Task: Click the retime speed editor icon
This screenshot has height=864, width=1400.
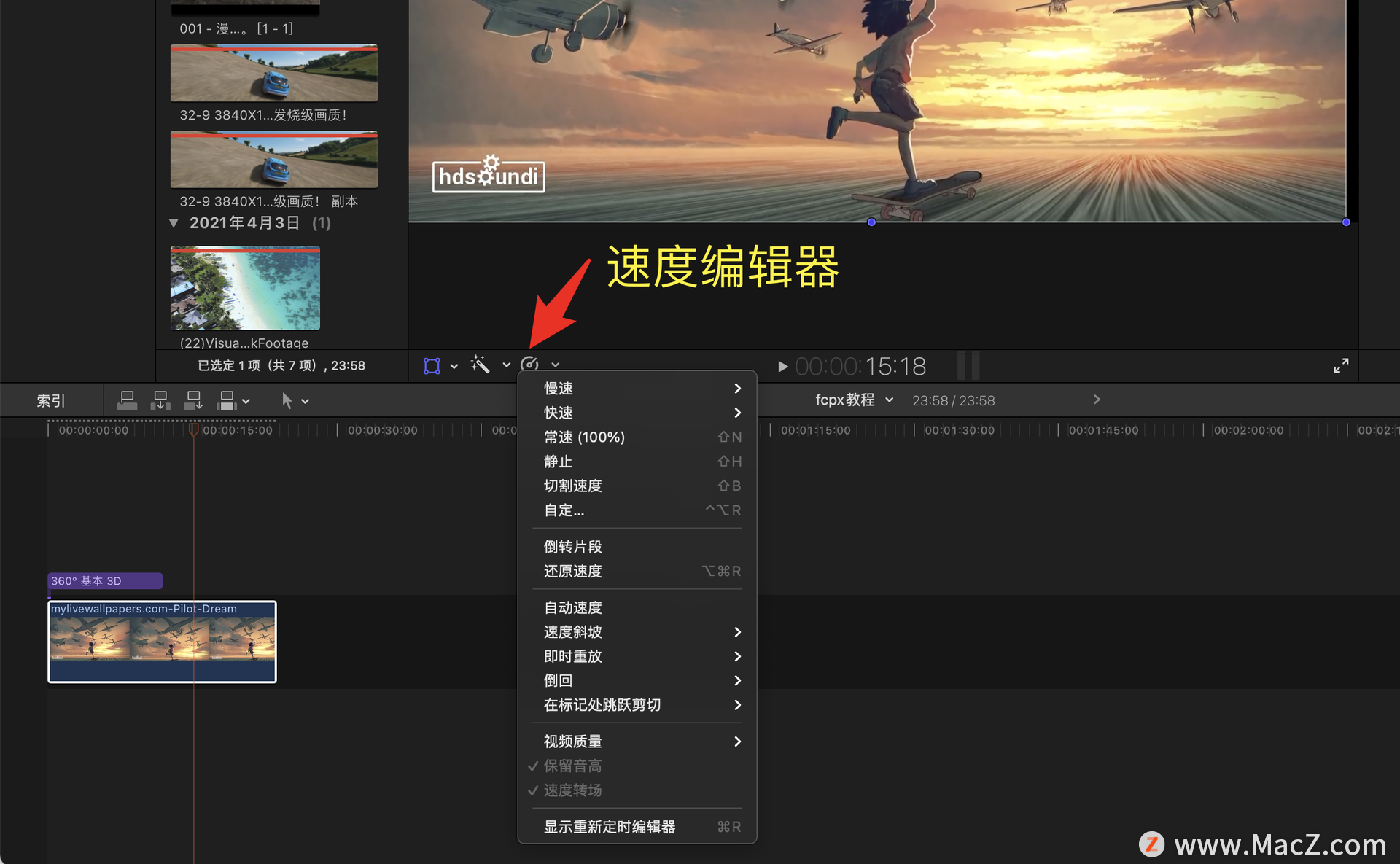Action: coord(530,364)
